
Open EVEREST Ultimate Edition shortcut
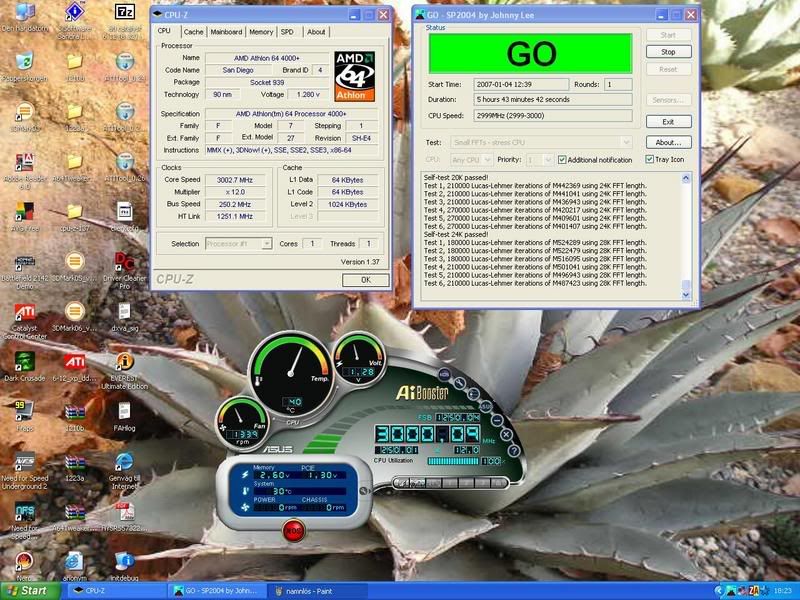(124, 362)
